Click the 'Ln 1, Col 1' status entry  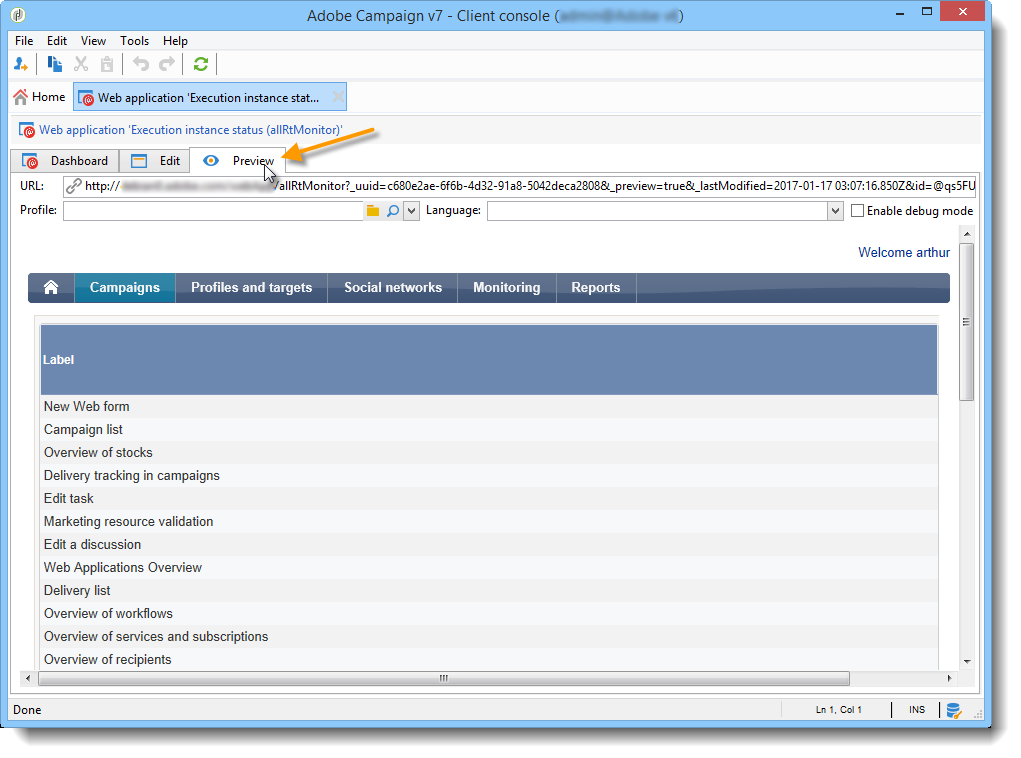pos(839,710)
